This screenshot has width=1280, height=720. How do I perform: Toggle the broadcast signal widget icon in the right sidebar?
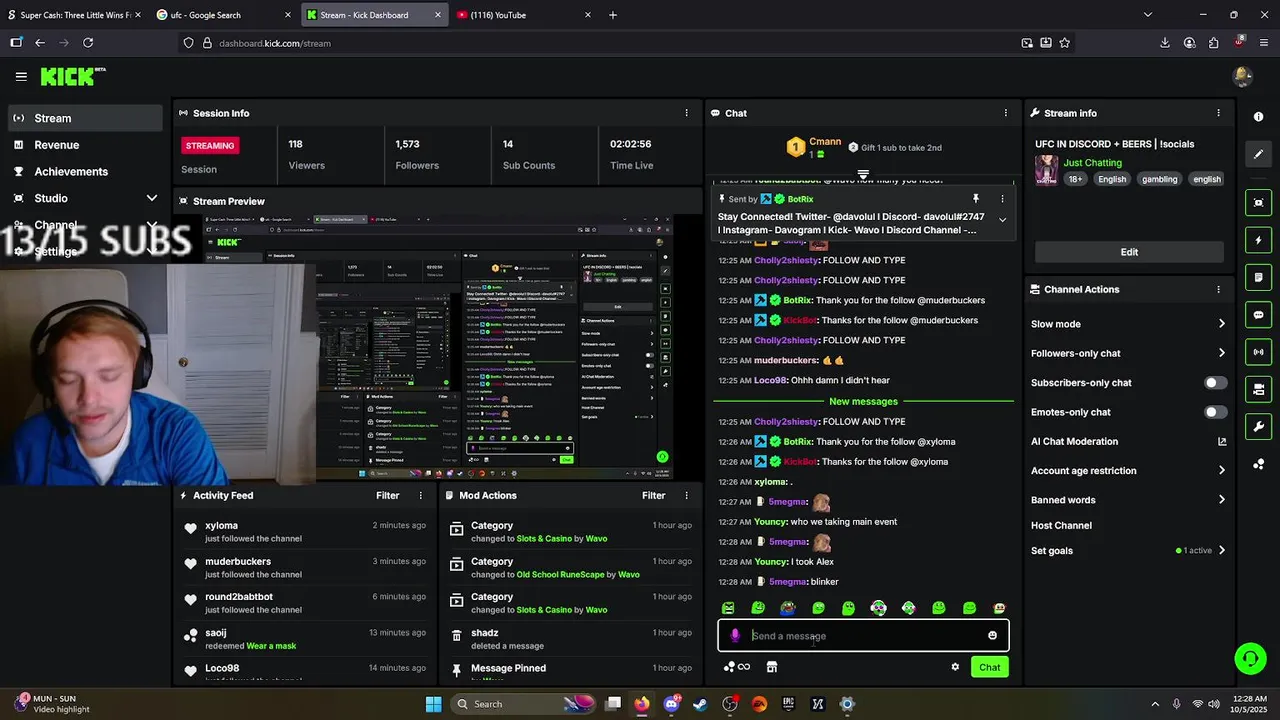1258,352
